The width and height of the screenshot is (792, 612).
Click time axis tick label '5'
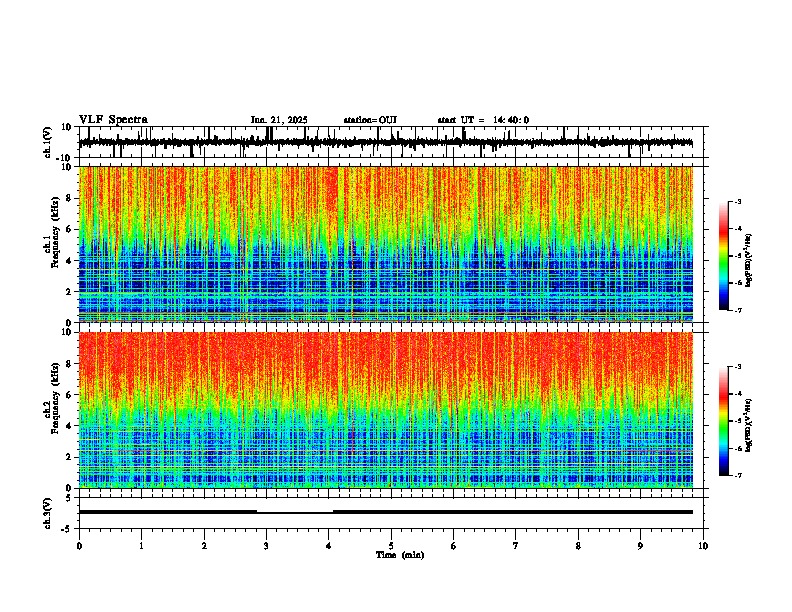pos(391,546)
